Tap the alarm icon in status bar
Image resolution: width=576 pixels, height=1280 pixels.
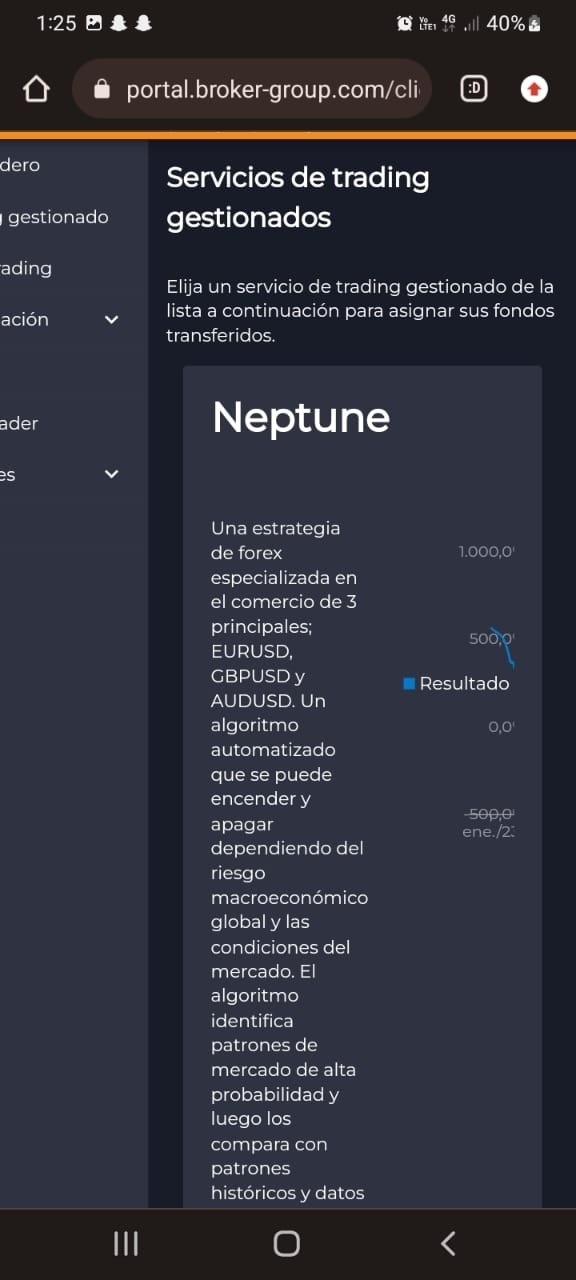click(404, 23)
